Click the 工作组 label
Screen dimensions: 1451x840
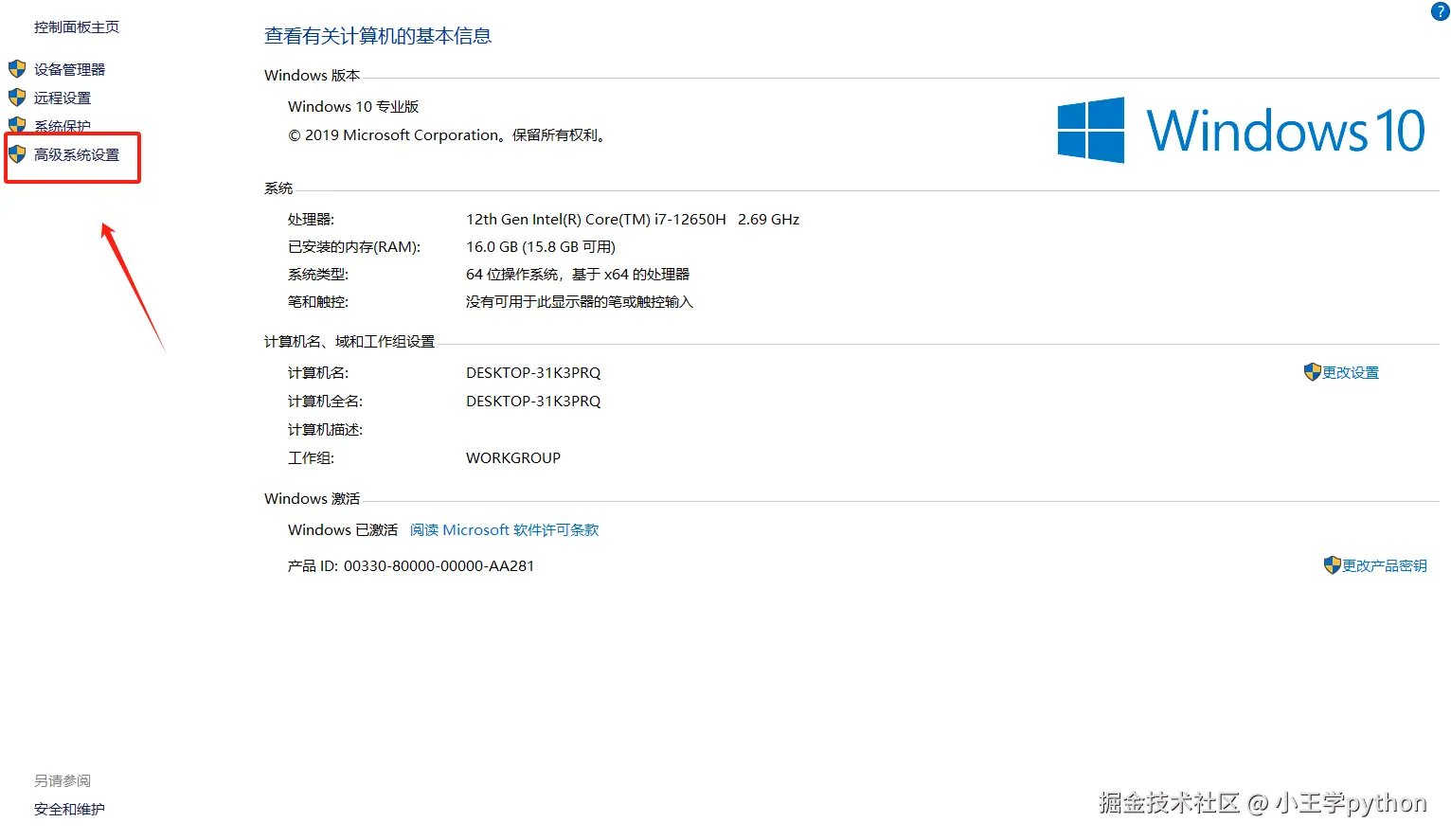pyautogui.click(x=311, y=457)
